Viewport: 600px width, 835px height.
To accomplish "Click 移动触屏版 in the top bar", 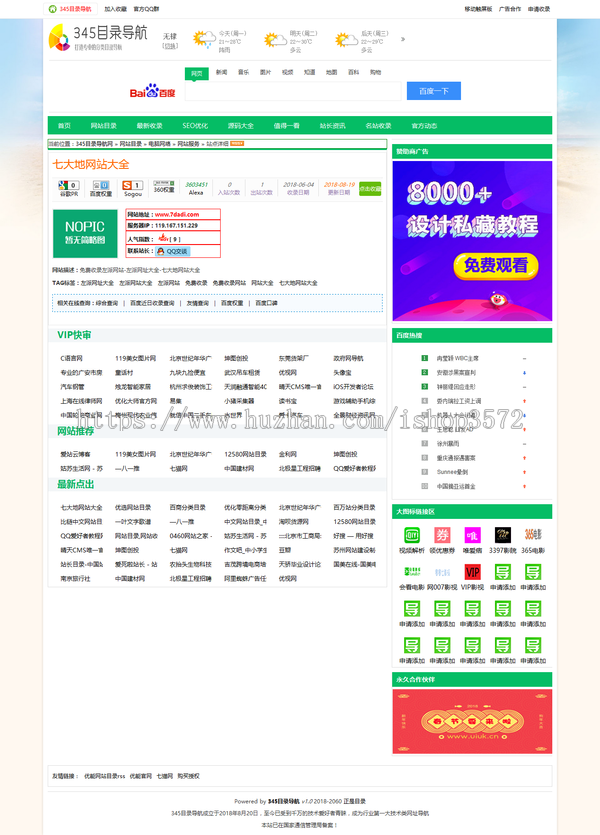I will click(x=478, y=9).
